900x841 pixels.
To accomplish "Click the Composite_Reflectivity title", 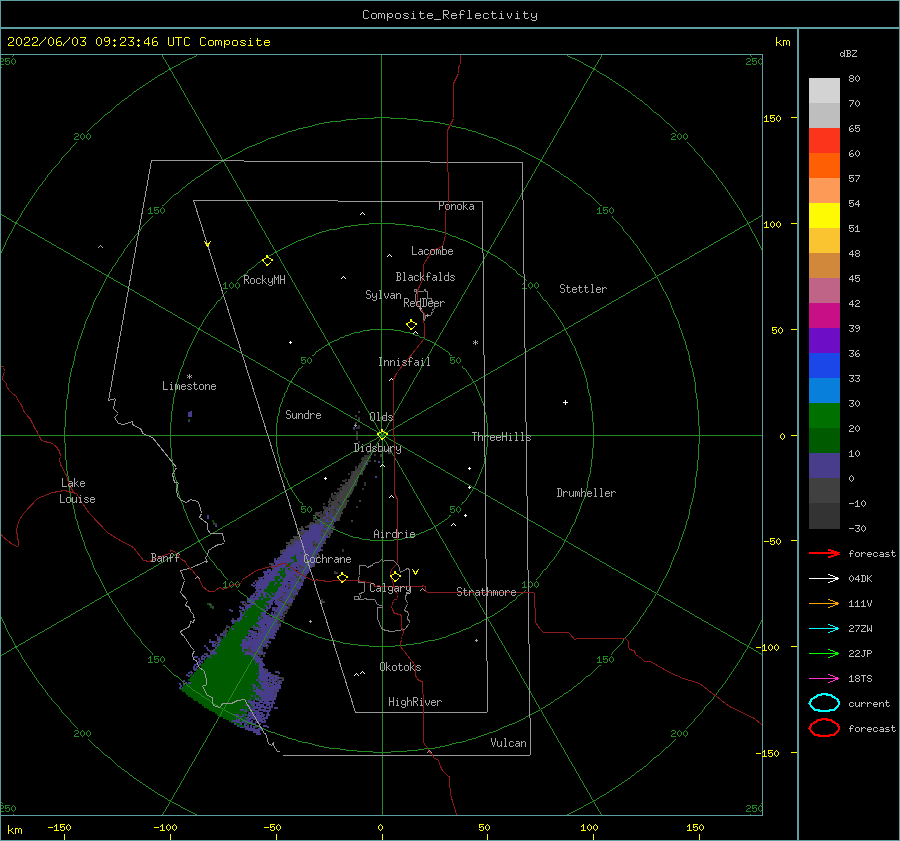I will tap(449, 15).
